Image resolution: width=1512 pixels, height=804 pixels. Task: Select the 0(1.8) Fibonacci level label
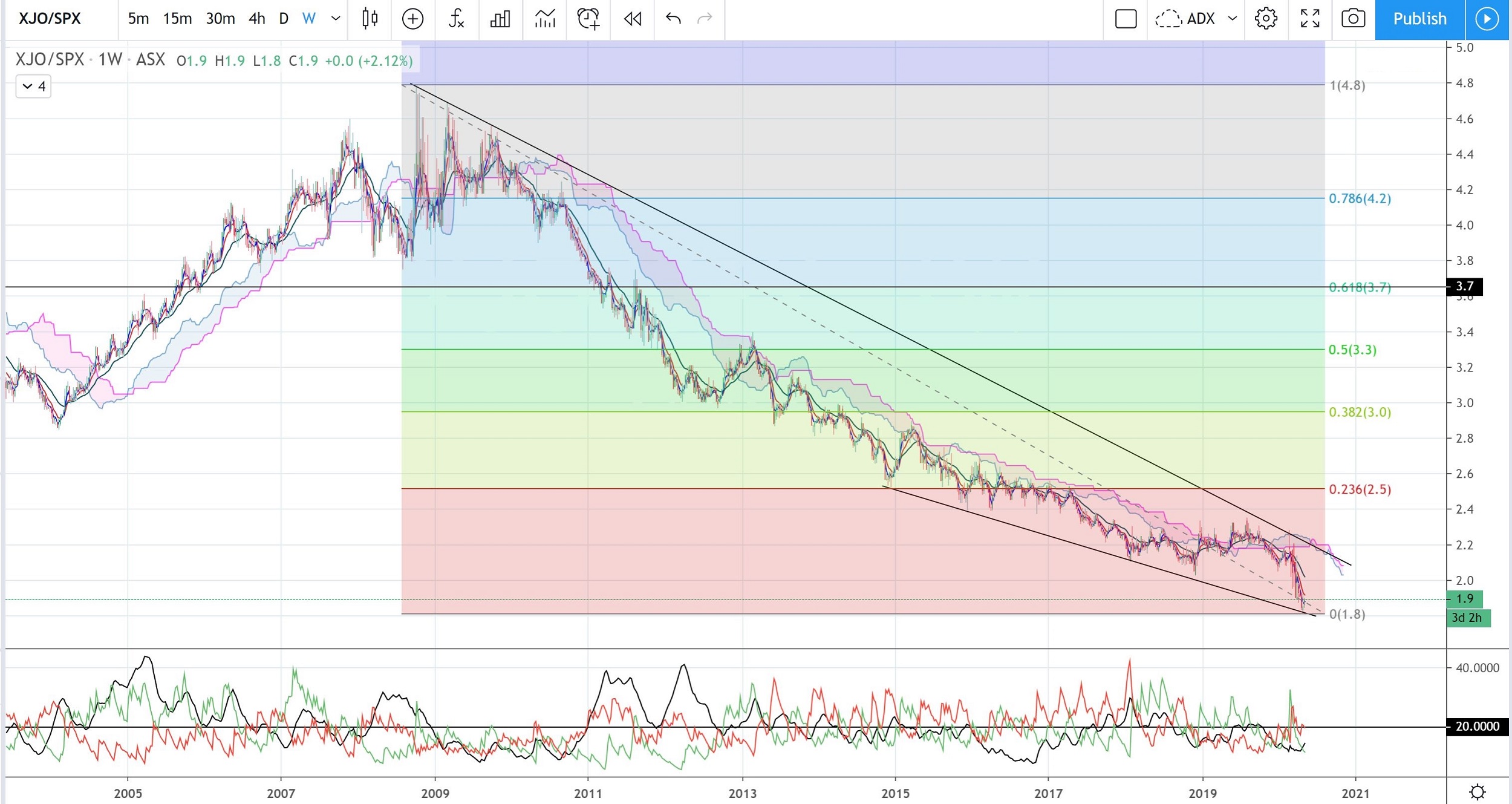point(1347,614)
